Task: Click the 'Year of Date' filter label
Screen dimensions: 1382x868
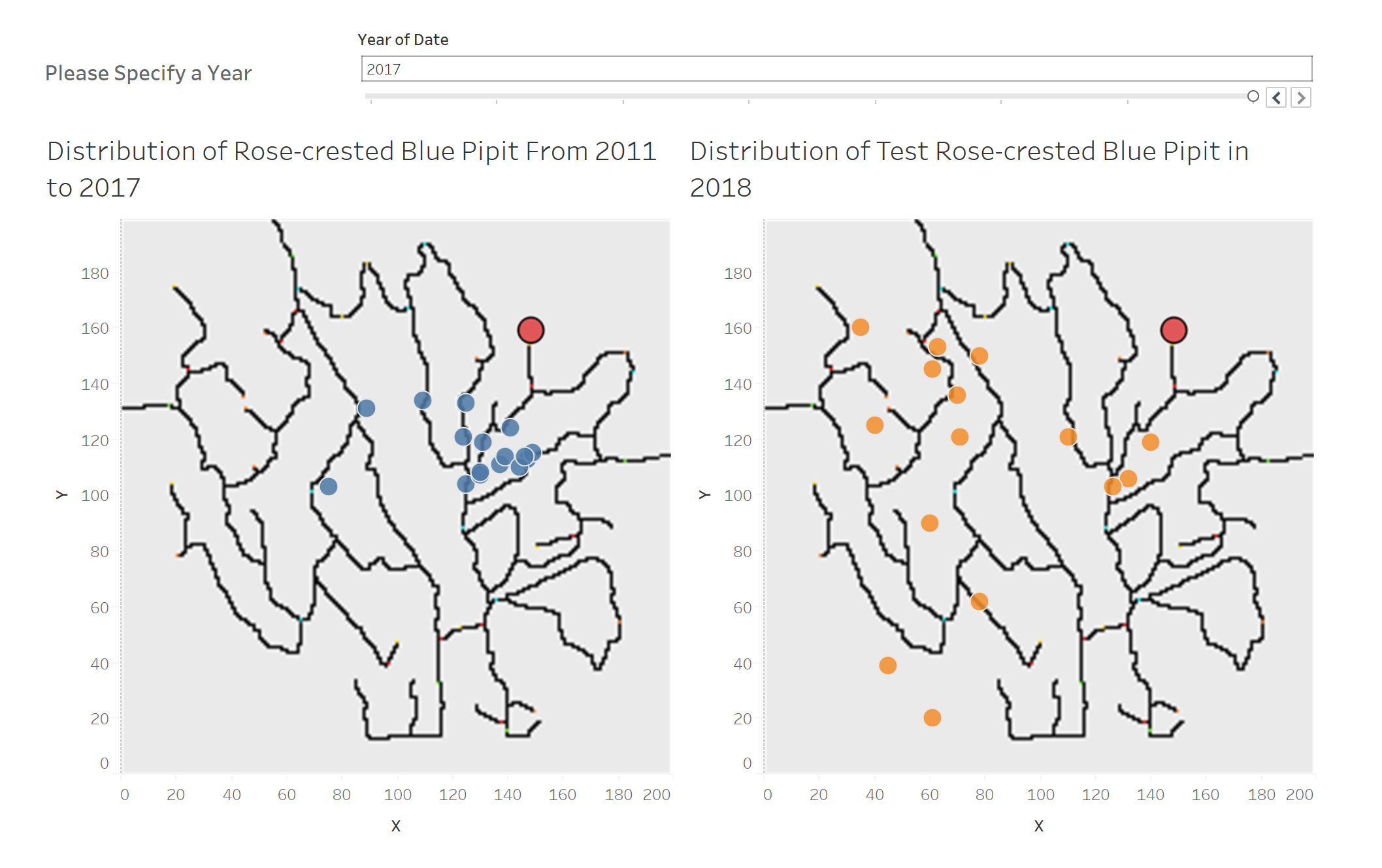Action: click(x=403, y=40)
